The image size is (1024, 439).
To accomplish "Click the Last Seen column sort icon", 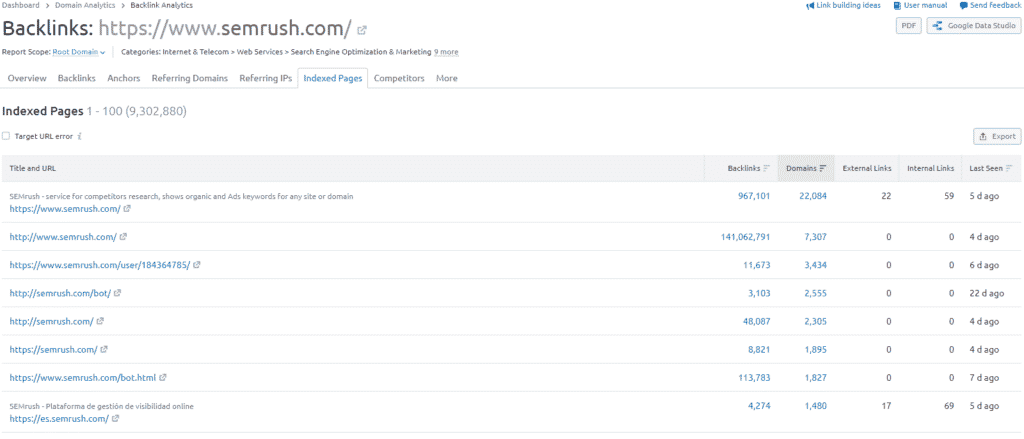I will coord(1010,169).
